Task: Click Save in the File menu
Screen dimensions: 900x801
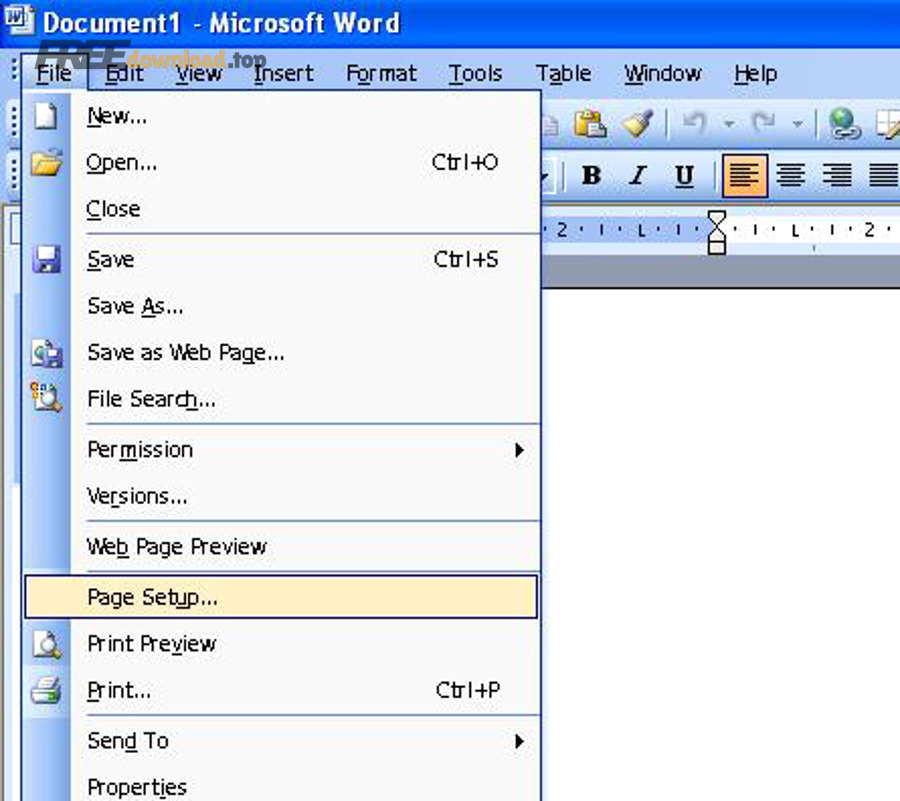Action: pos(281,259)
